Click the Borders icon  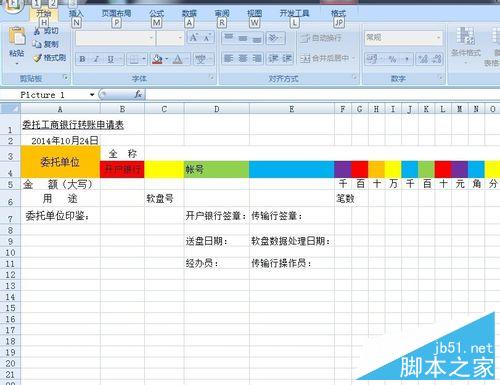[x=134, y=59]
